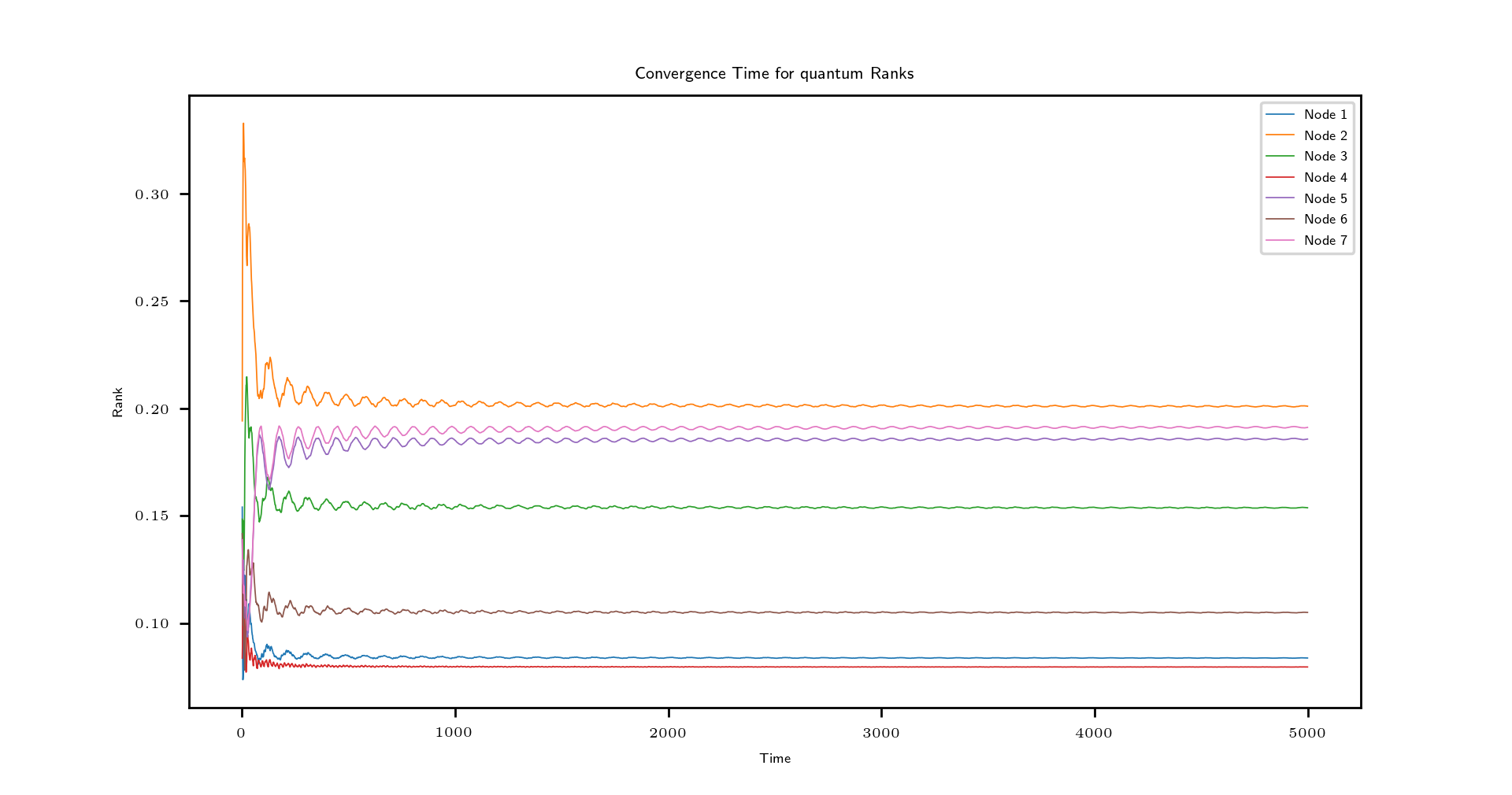Select the 'Node 2' legend label

(x=1325, y=136)
